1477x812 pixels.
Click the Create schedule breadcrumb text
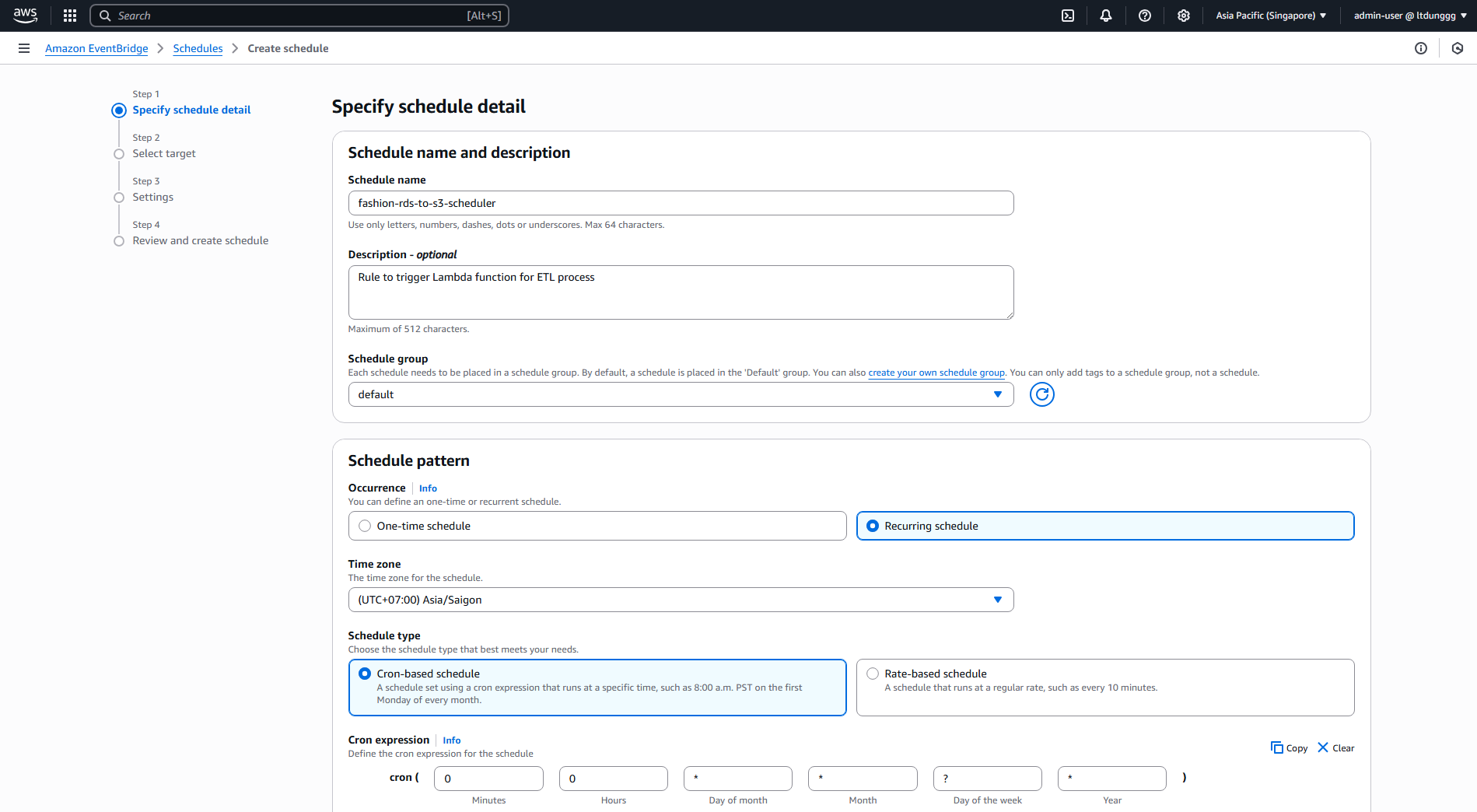pos(288,48)
